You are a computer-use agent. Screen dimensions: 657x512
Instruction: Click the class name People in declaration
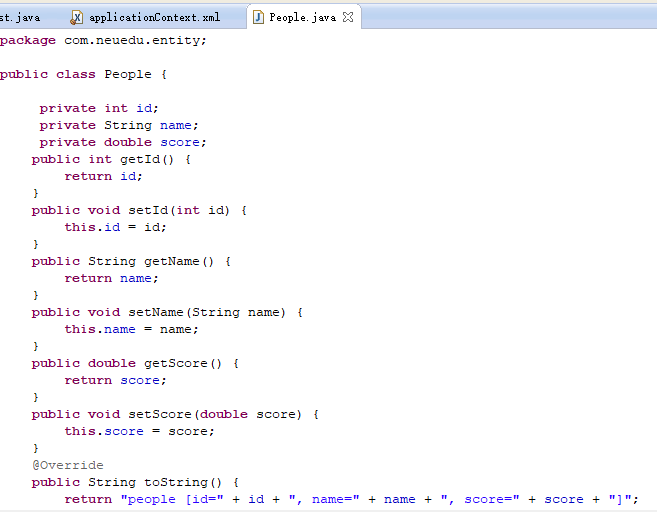click(128, 75)
